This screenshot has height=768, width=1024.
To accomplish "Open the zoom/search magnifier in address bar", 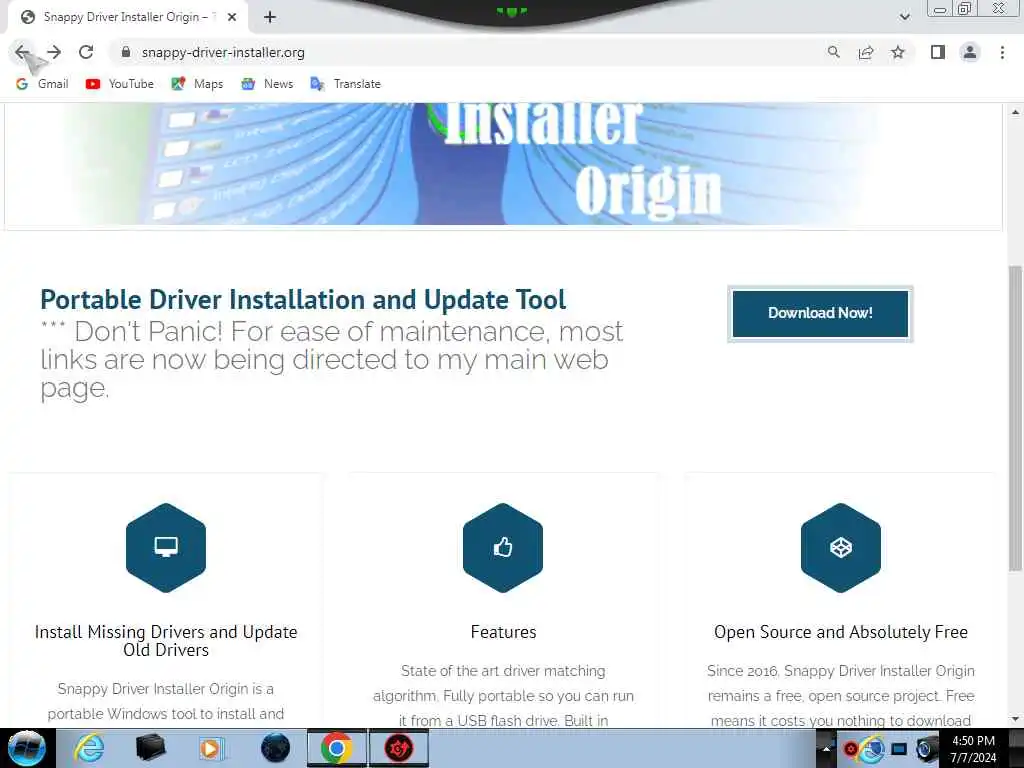I will pos(833,52).
